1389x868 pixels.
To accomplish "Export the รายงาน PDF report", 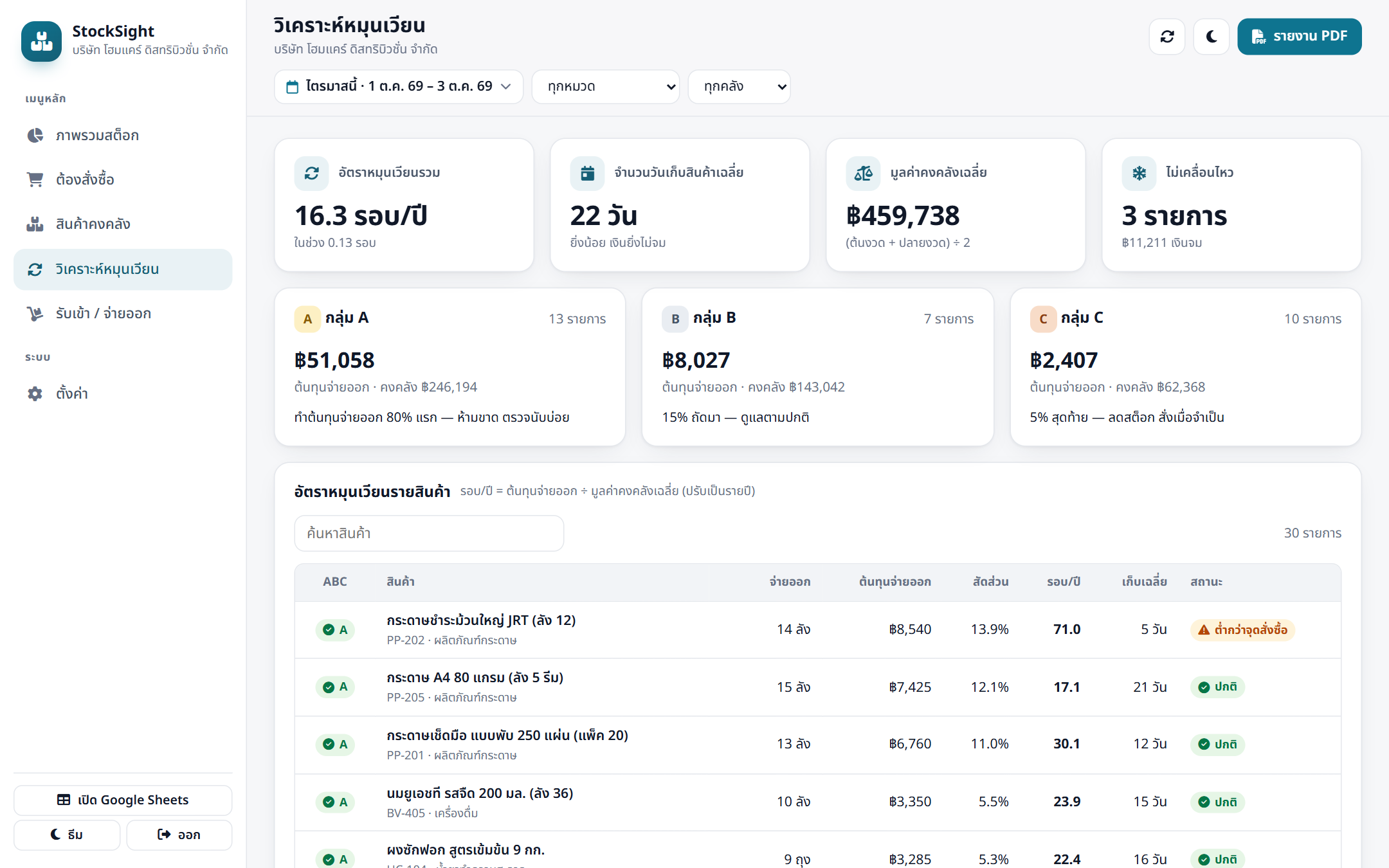I will click(1299, 37).
